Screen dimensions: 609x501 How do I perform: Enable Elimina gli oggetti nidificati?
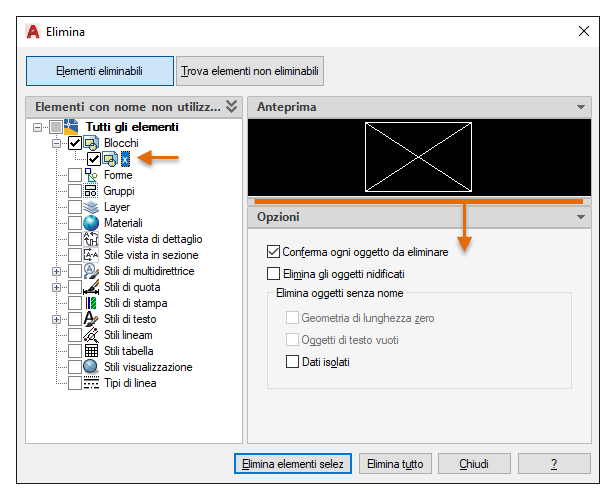pyautogui.click(x=273, y=273)
